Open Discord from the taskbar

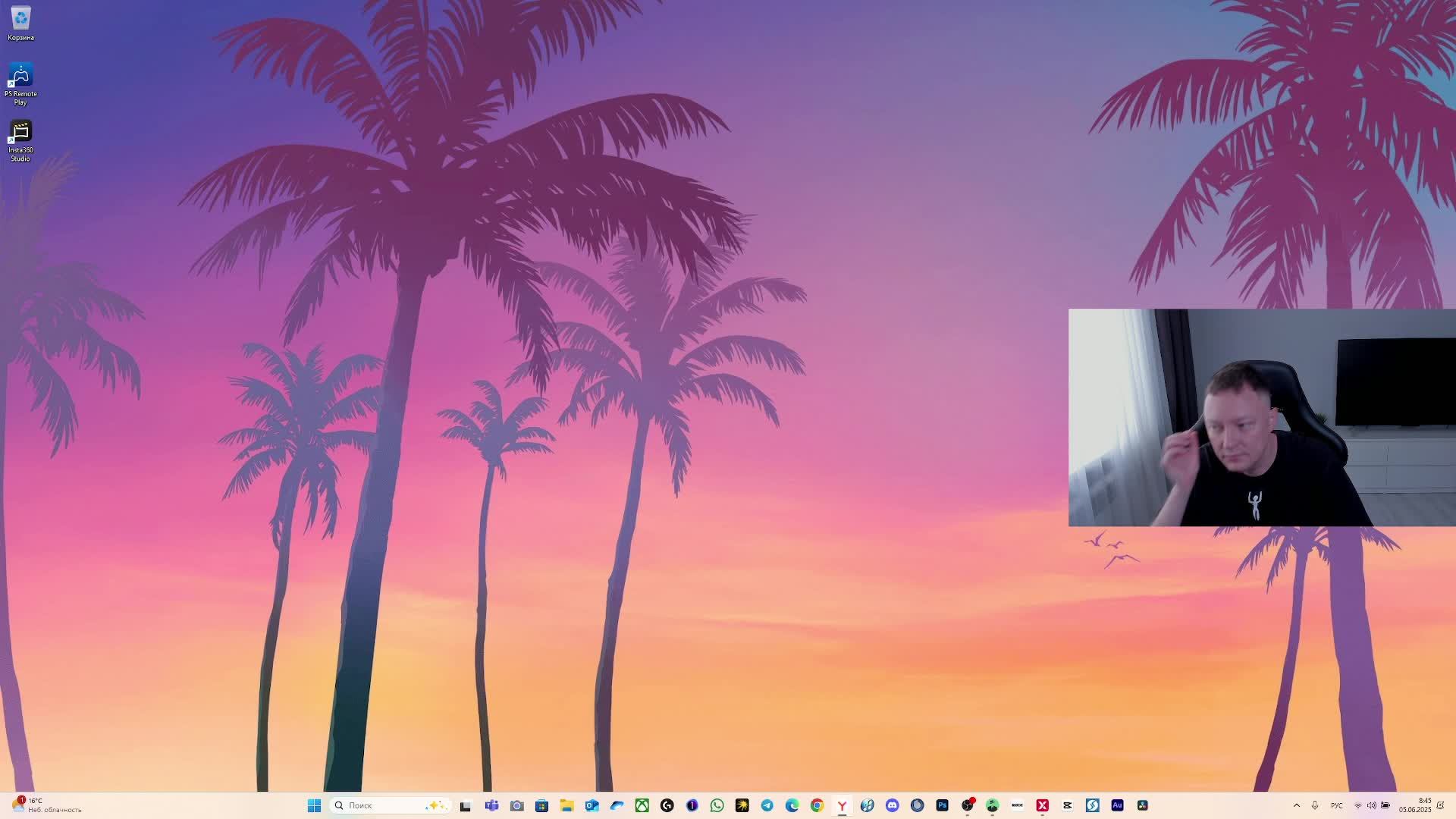[892, 805]
